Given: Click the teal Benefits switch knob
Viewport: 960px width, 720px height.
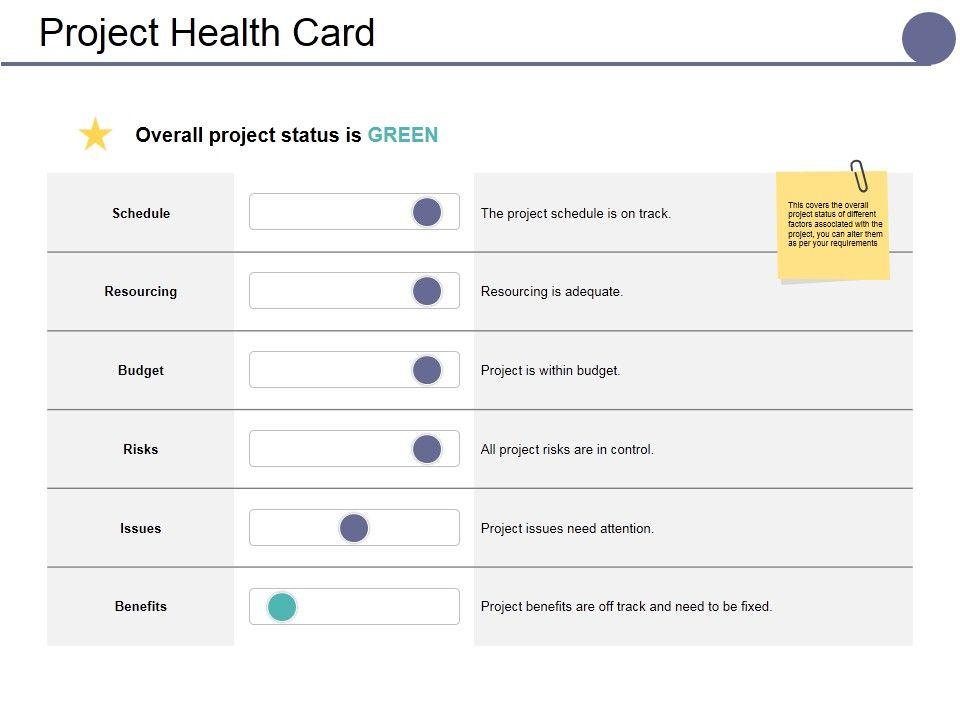Looking at the screenshot, I should pos(282,606).
